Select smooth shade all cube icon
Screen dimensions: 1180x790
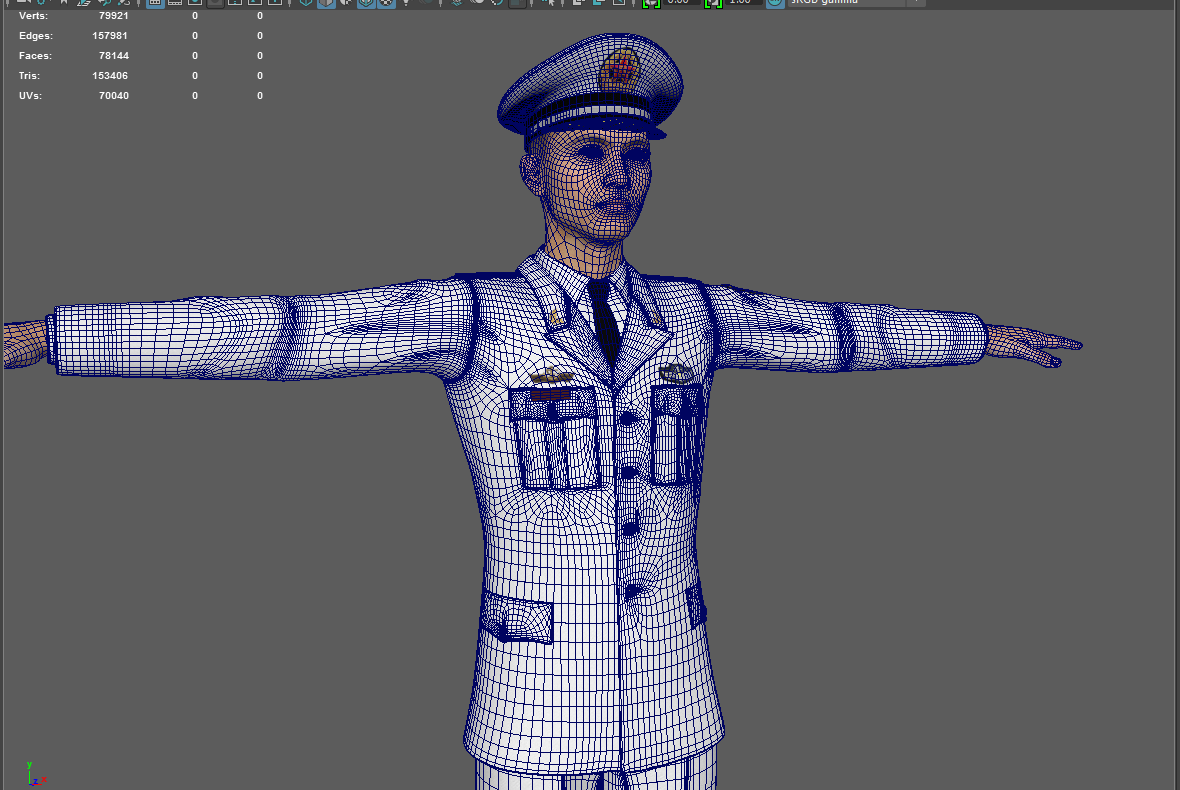[326, 3]
